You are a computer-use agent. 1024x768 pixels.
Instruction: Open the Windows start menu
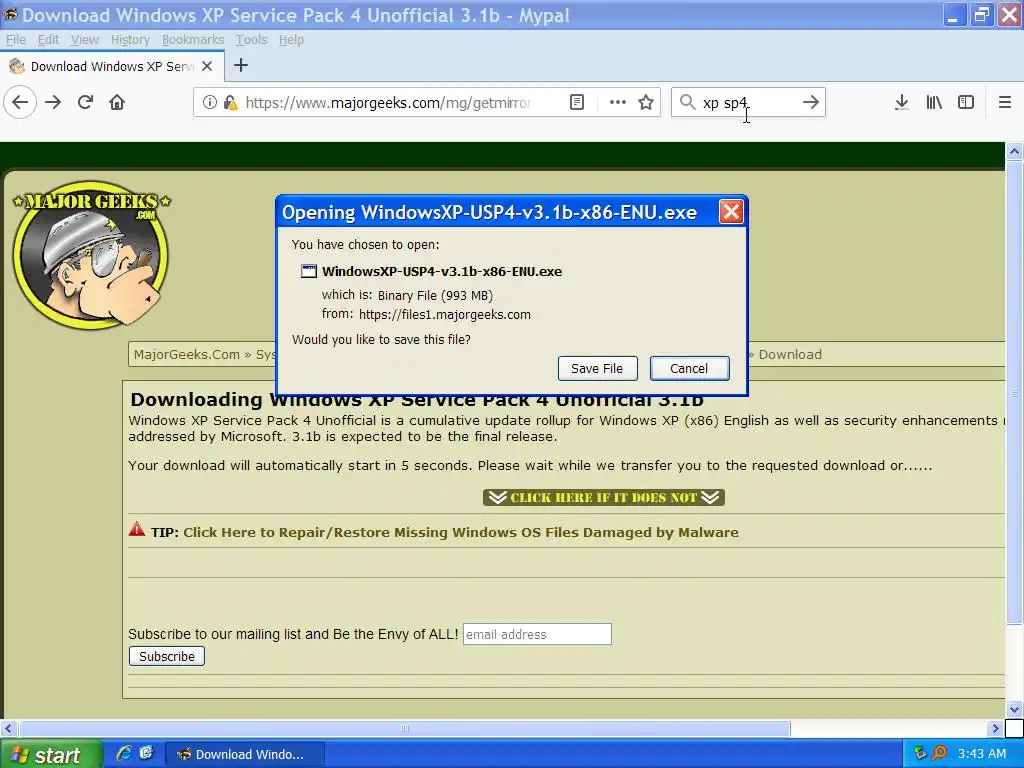point(50,754)
